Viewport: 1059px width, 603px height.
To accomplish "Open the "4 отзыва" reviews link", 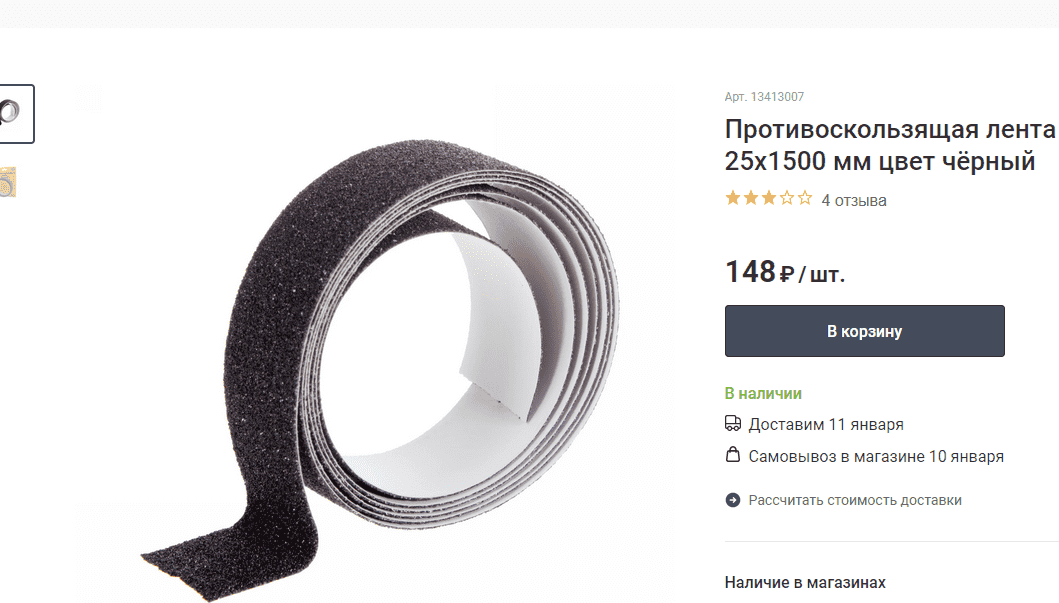I will tap(854, 201).
